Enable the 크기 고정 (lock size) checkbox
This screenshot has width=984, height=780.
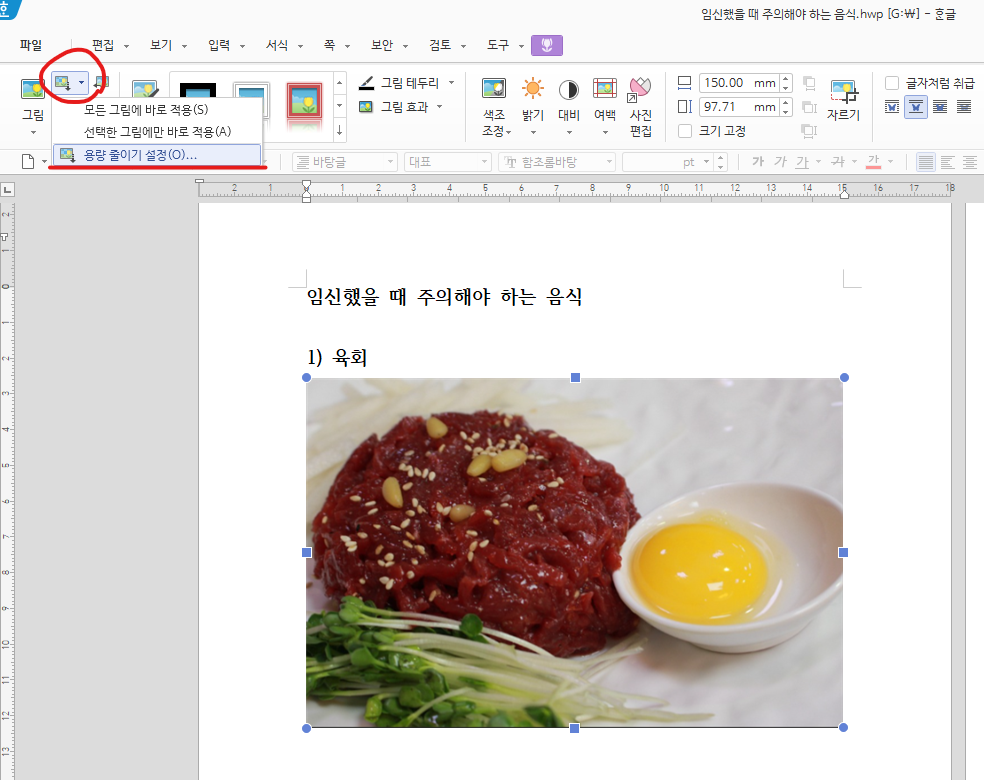[x=685, y=131]
